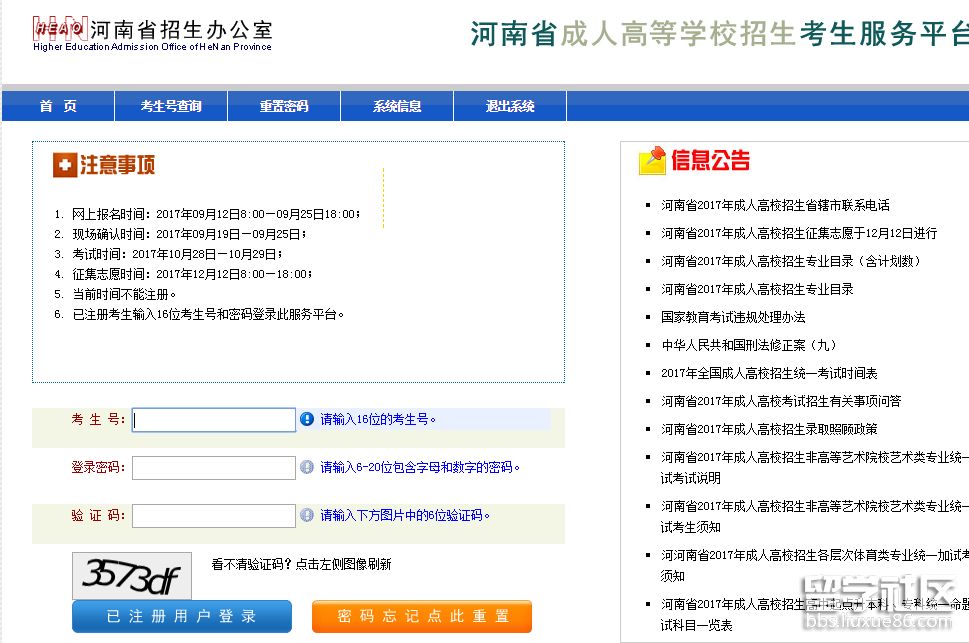Click the info icon beside the 考生号 hint
This screenshot has height=643, width=969.
(x=307, y=419)
